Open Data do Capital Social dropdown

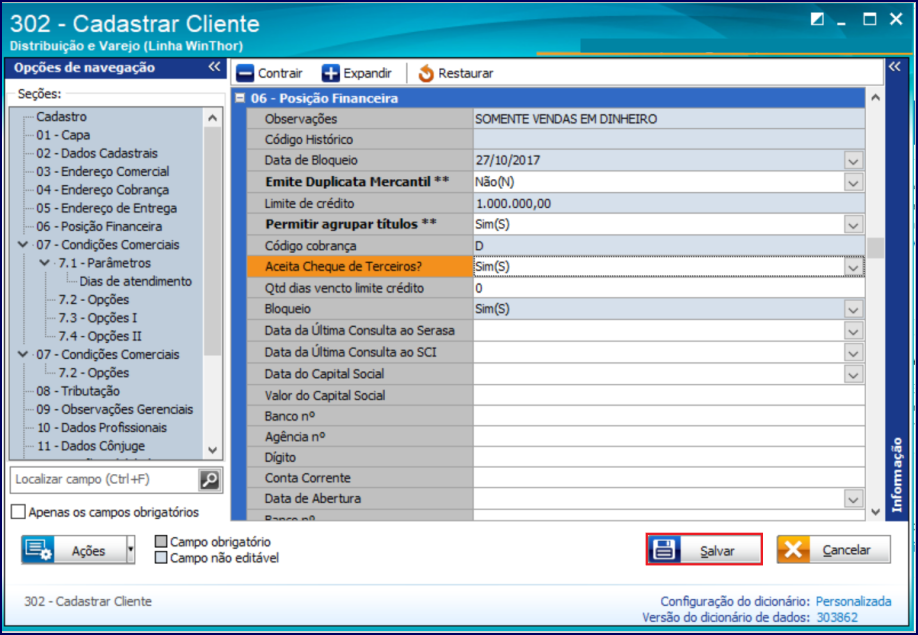(x=853, y=375)
